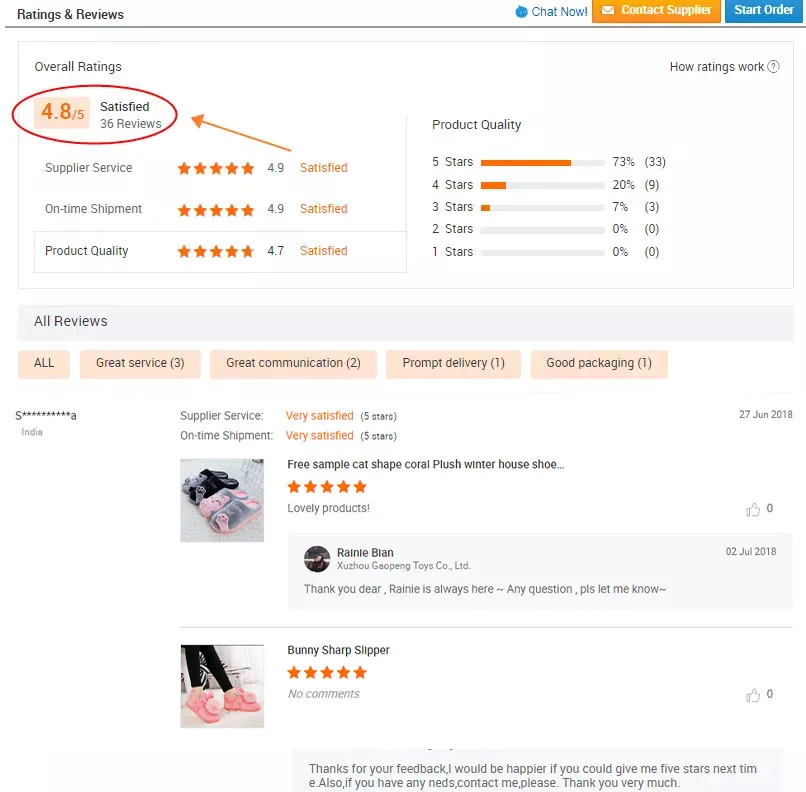Click the Start Order button
Viewport: 806px width, 792px height.
tap(763, 10)
